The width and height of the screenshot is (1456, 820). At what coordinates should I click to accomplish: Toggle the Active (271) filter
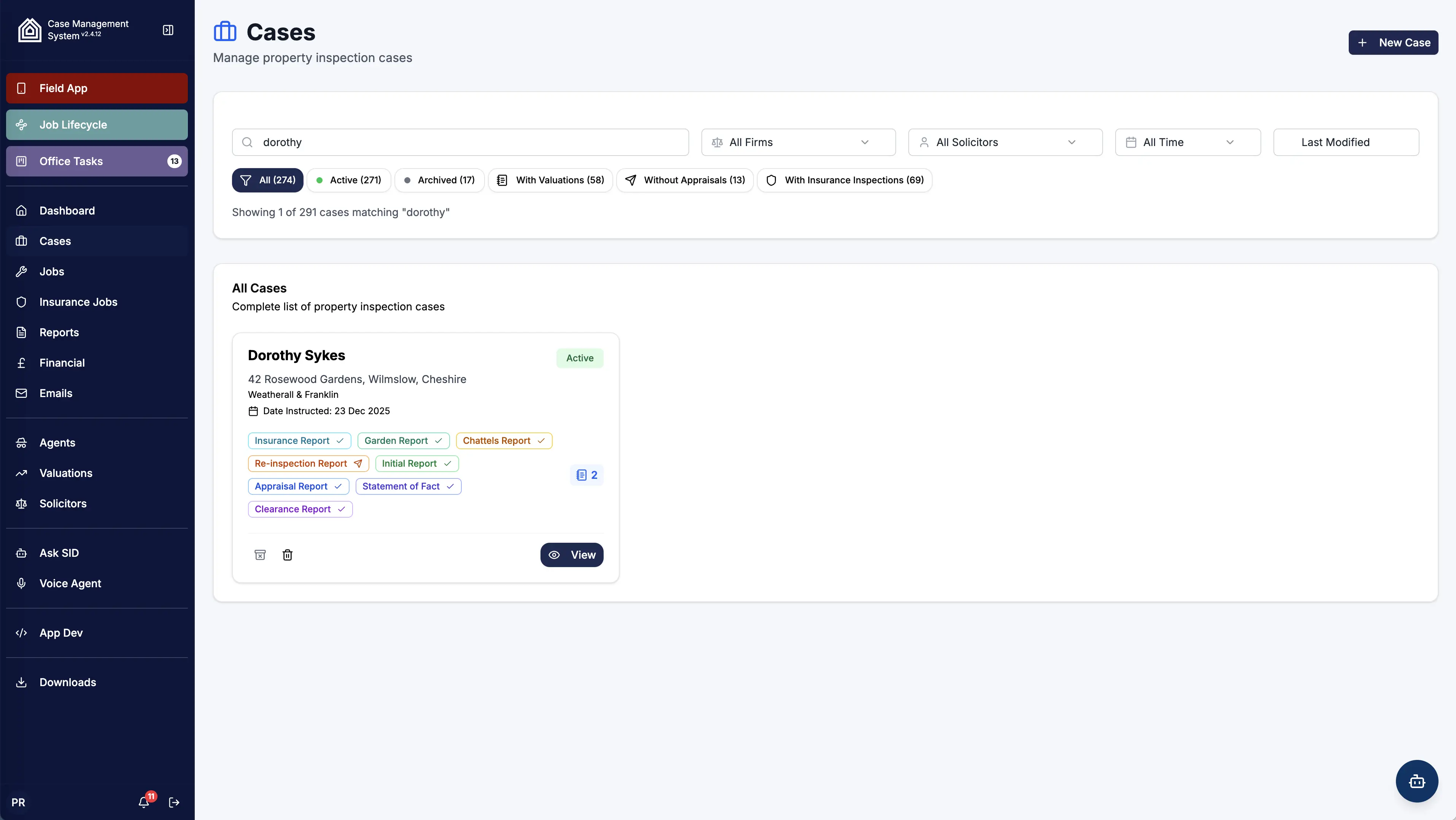(x=349, y=180)
